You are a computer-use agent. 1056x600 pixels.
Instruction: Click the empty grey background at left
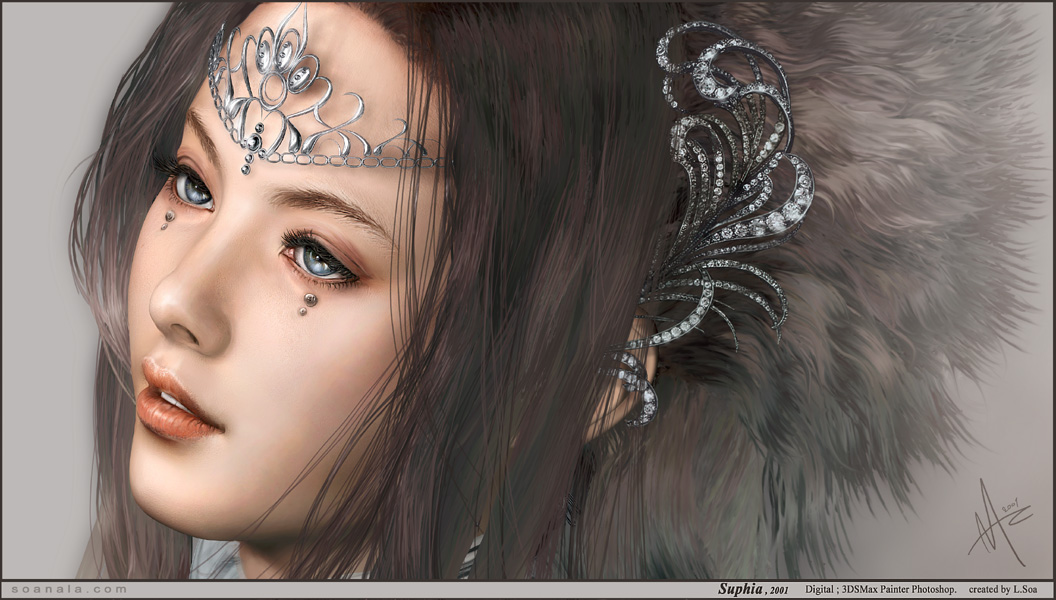(x=40, y=300)
